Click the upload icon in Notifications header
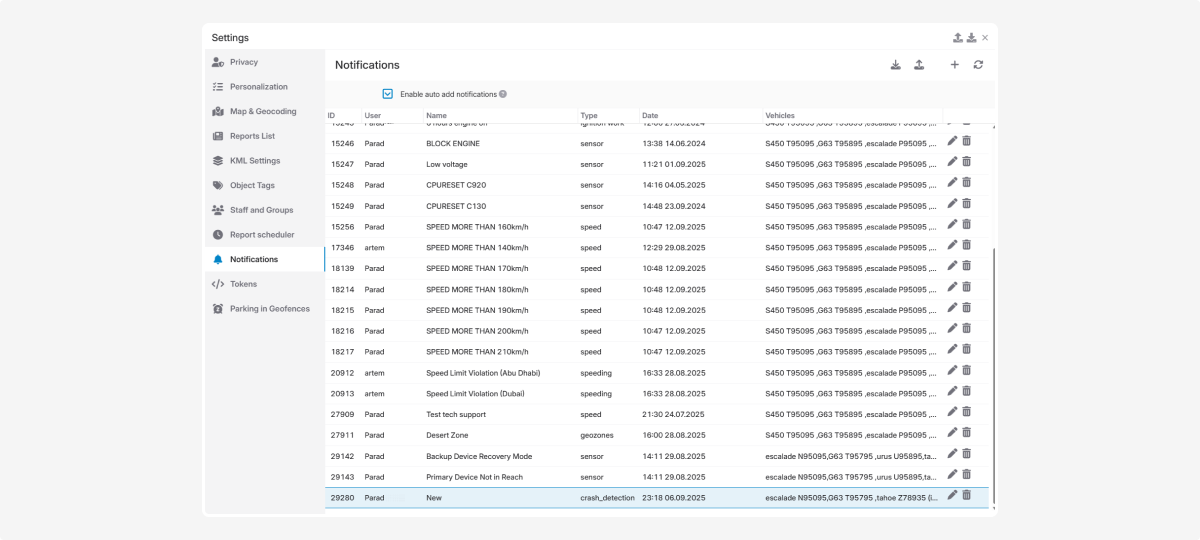Screen dimensions: 1200x540 pyautogui.click(x=919, y=65)
